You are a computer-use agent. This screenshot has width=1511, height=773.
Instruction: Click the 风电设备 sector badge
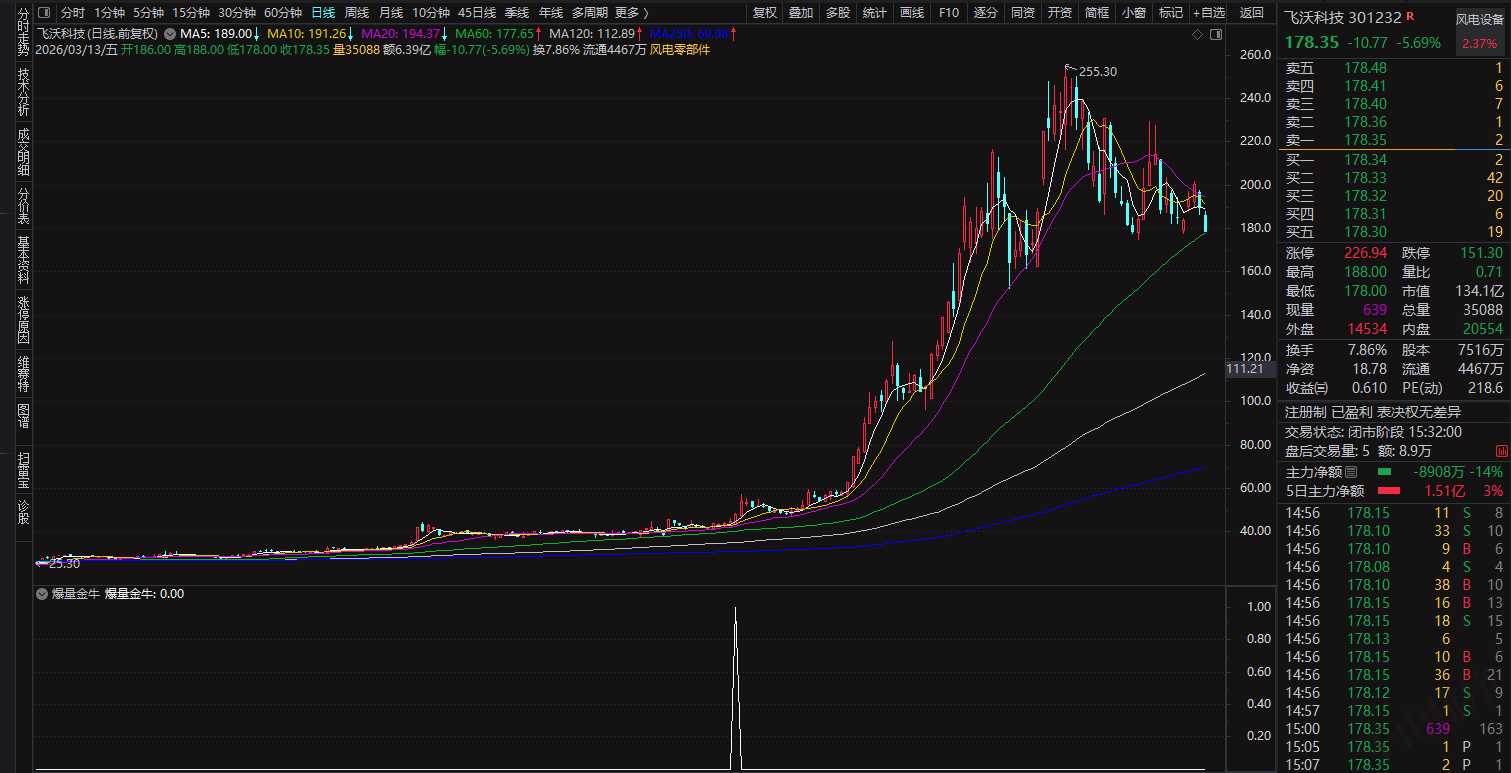point(1480,18)
